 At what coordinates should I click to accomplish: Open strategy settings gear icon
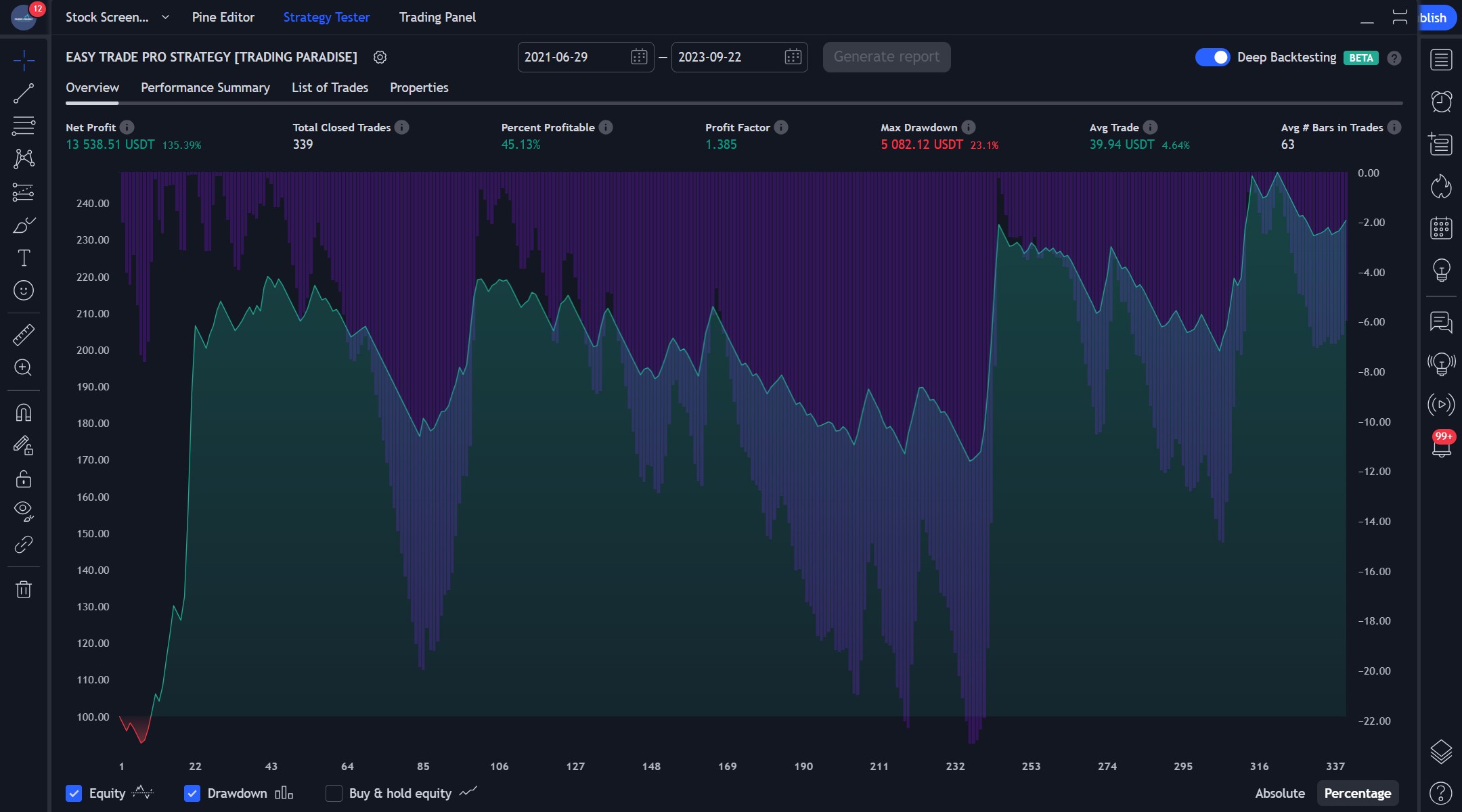pyautogui.click(x=380, y=58)
